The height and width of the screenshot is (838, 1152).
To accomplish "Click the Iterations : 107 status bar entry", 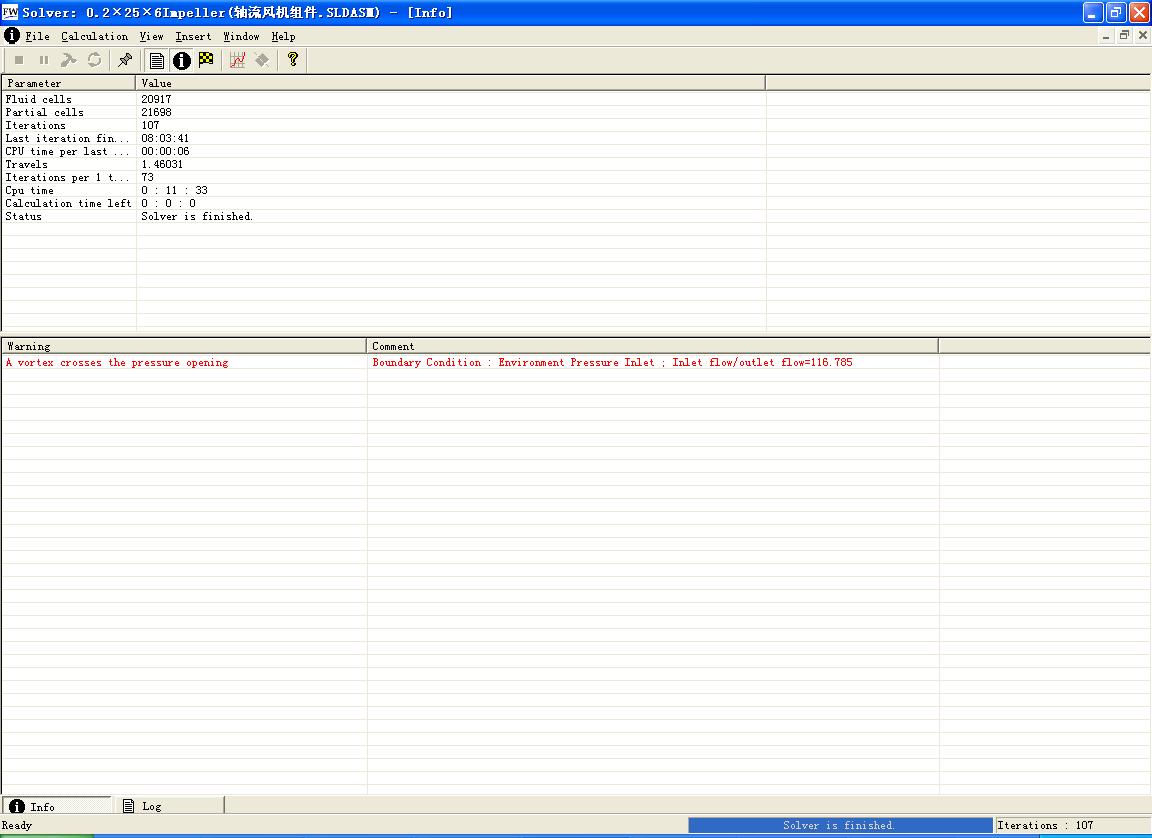I will click(1045, 826).
